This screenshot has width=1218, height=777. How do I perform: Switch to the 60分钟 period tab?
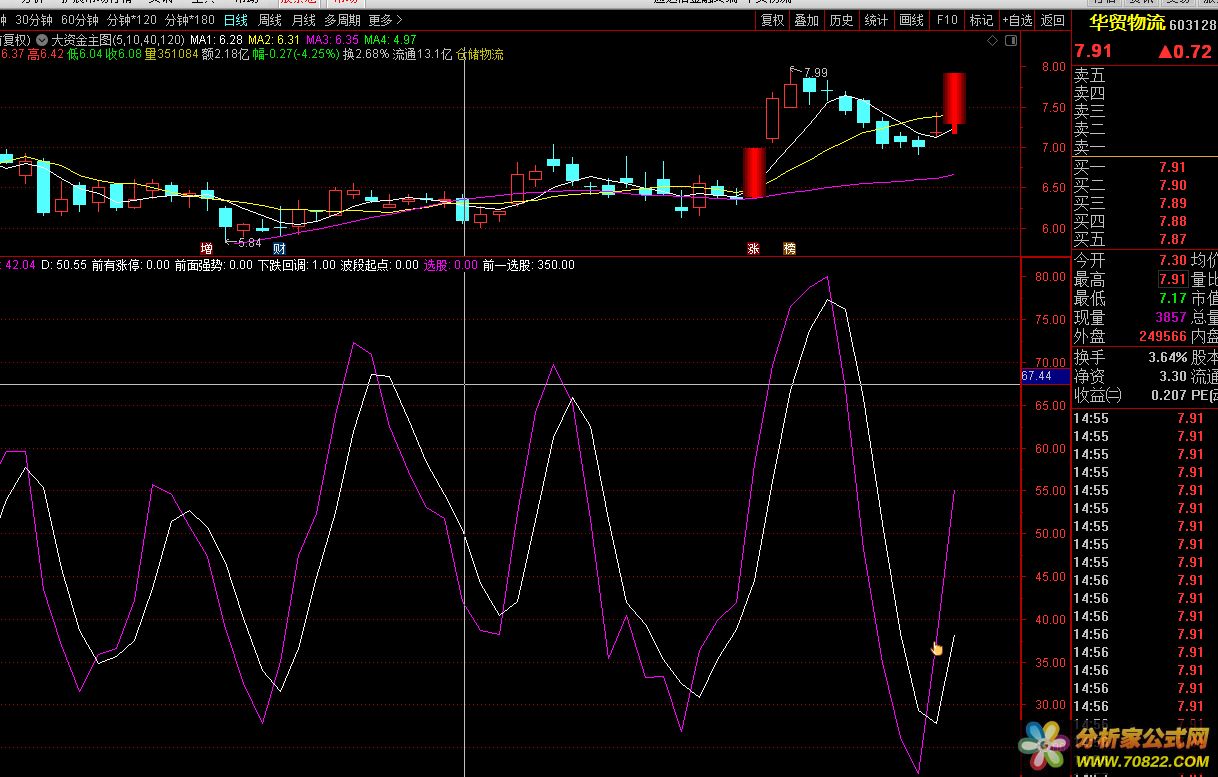click(80, 20)
